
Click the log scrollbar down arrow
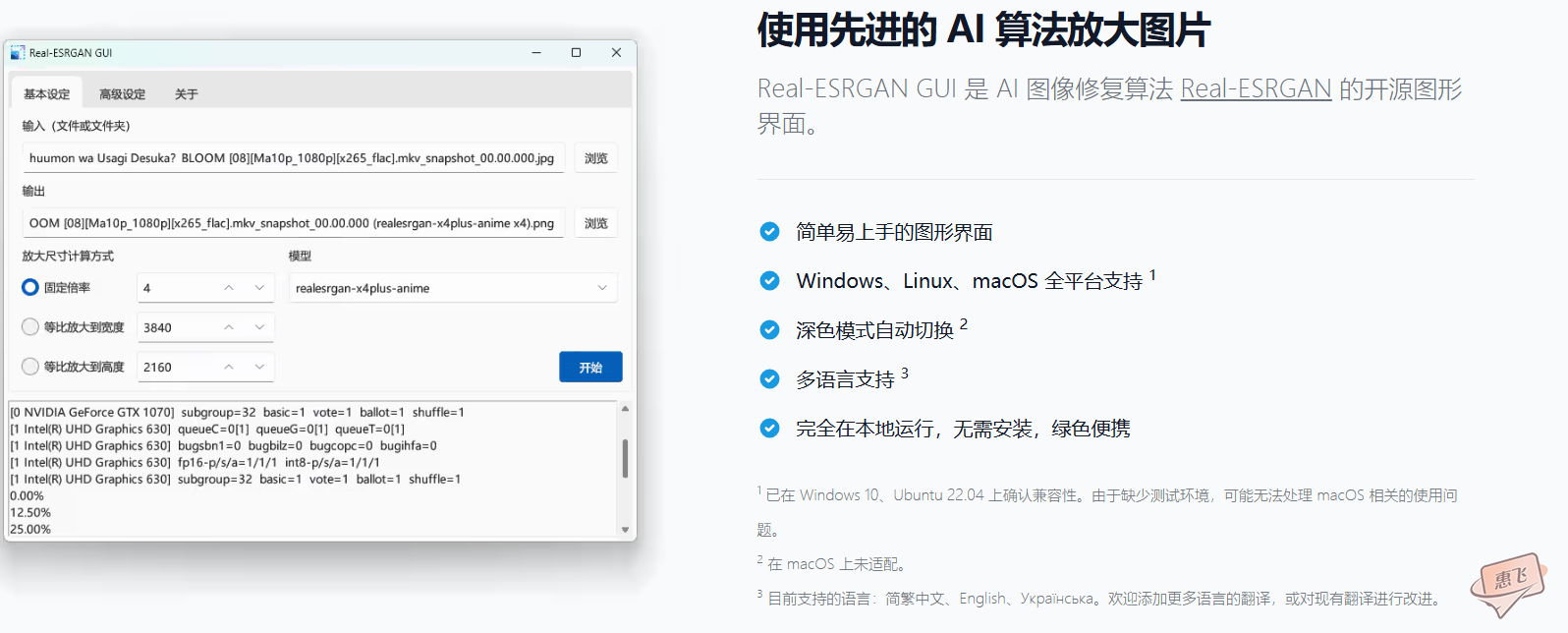point(625,530)
